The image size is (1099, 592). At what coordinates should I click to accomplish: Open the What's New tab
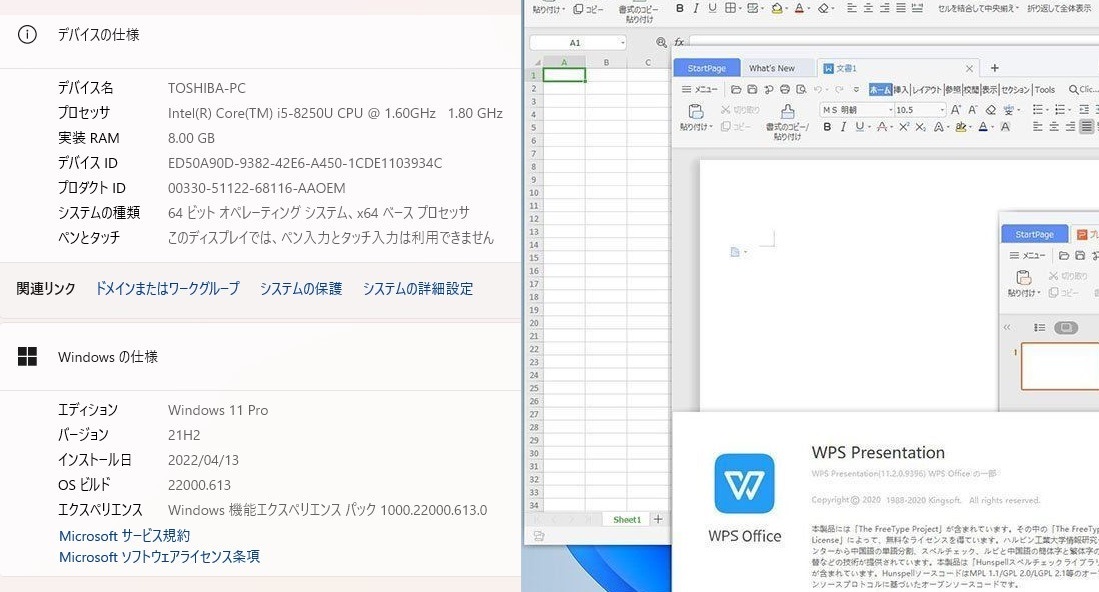click(772, 68)
